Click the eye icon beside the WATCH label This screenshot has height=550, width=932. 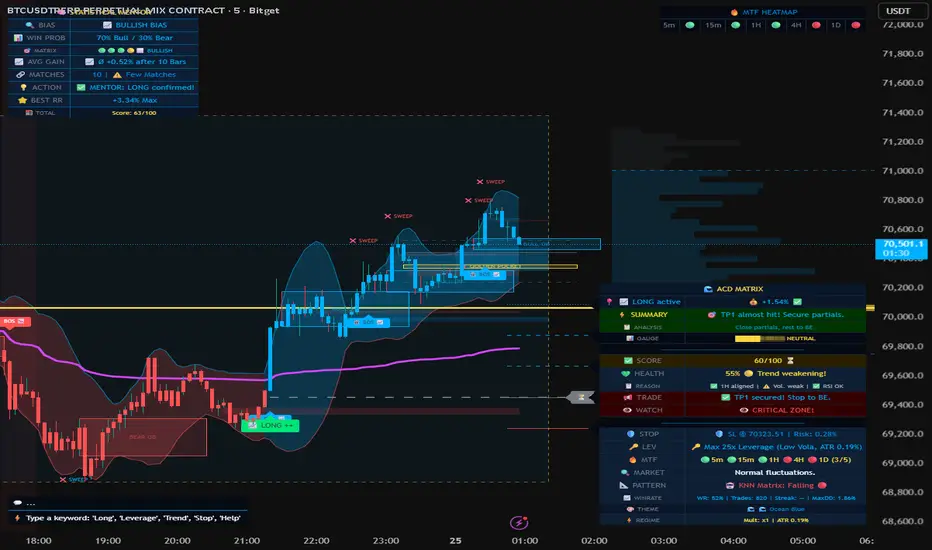pos(627,410)
